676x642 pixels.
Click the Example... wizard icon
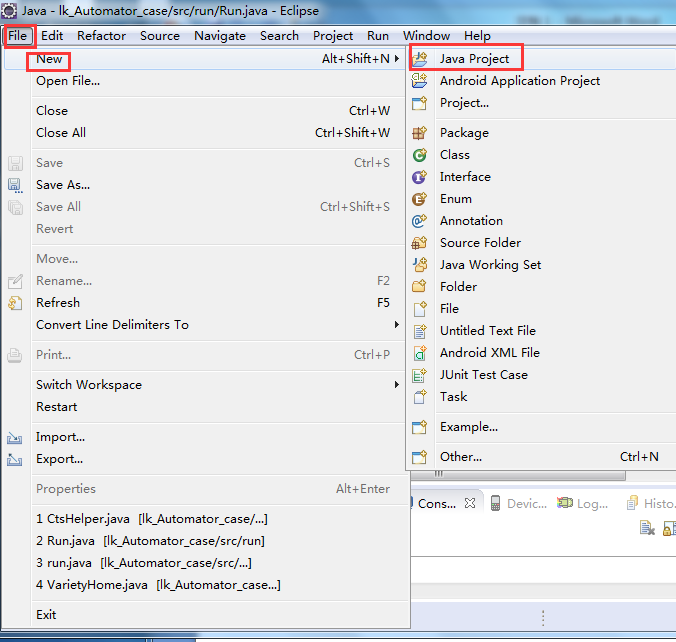(419, 427)
